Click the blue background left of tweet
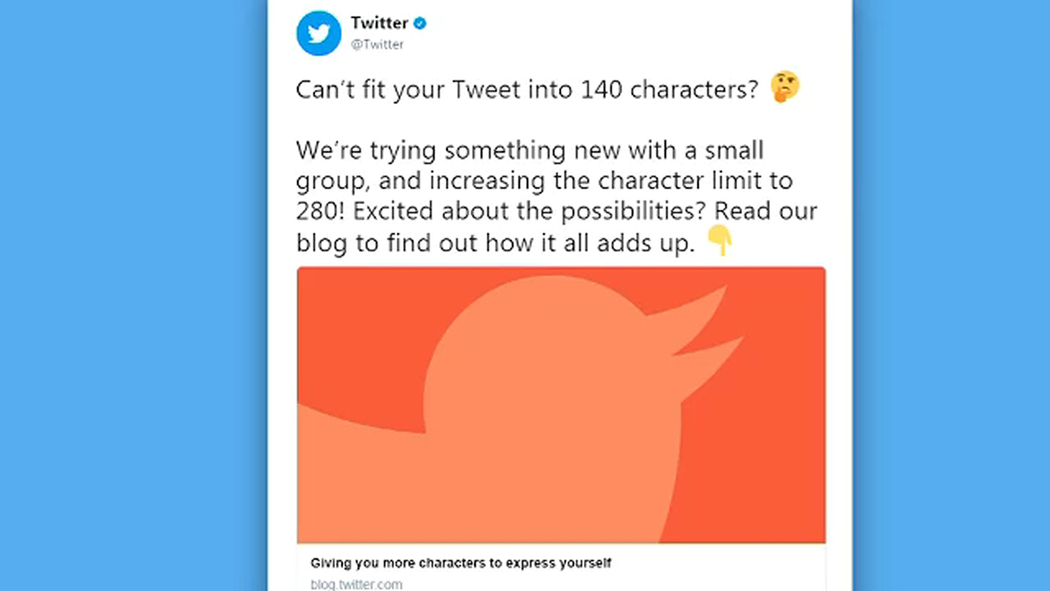 pyautogui.click(x=130, y=300)
